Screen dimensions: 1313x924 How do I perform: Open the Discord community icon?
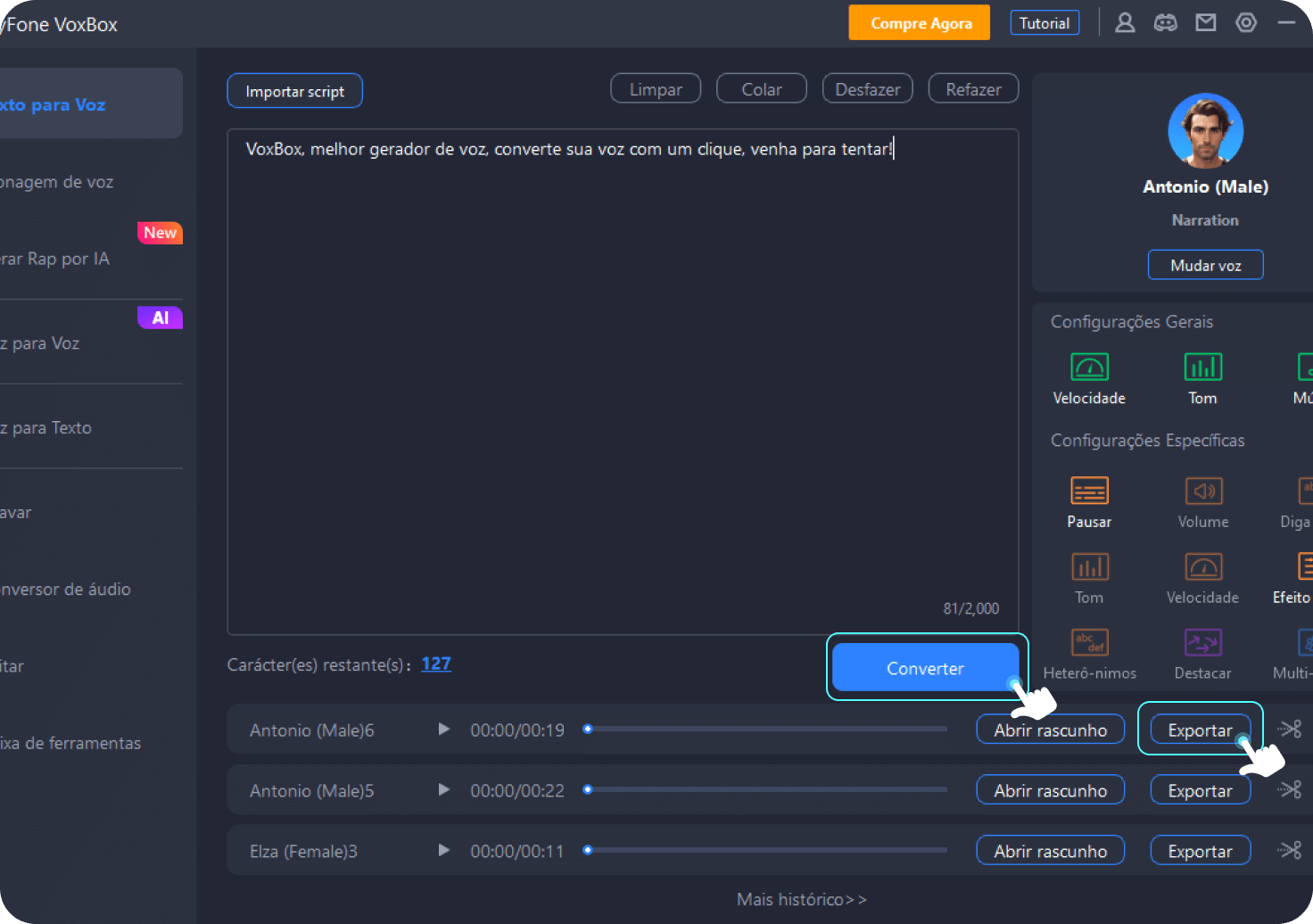point(1165,23)
